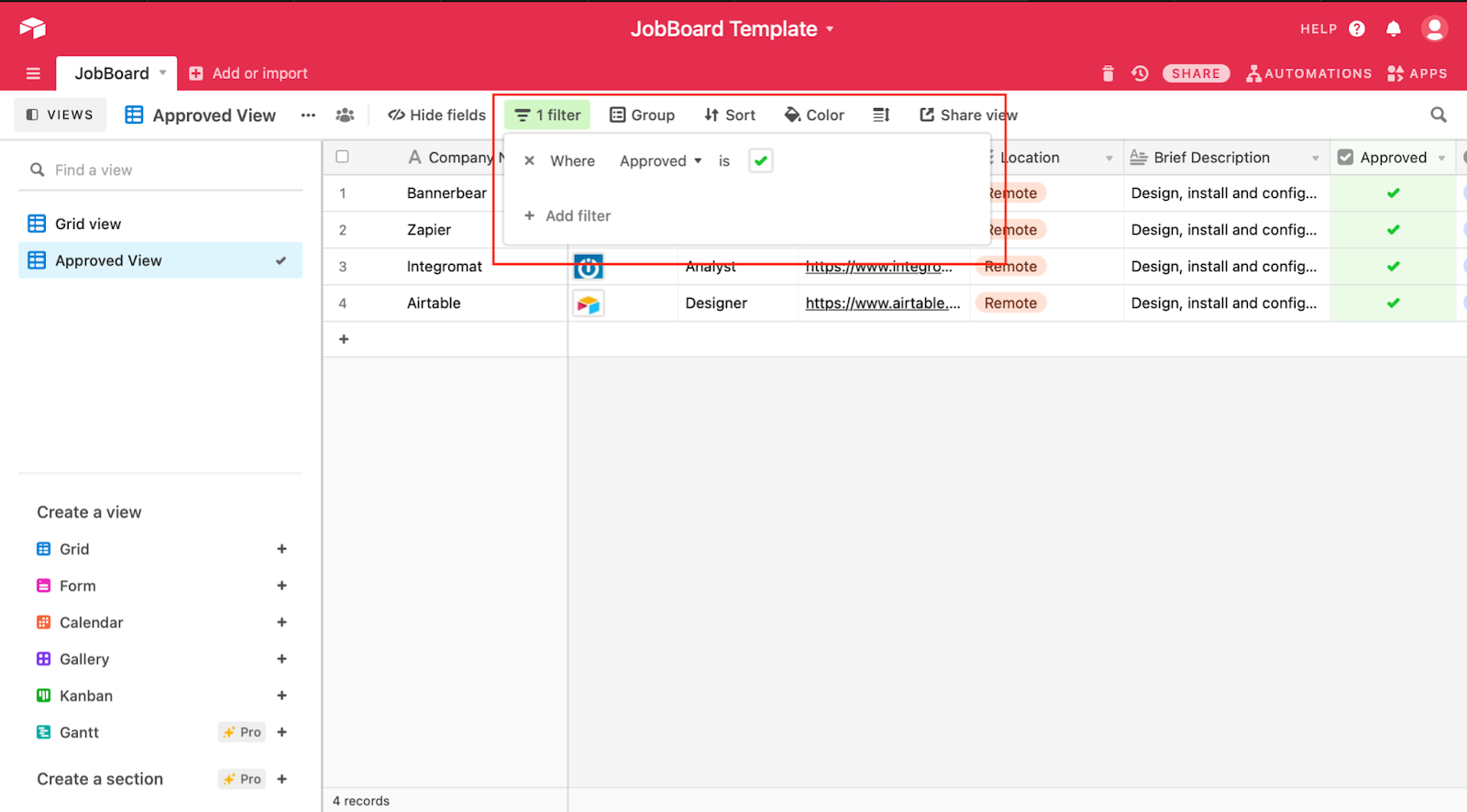Viewport: 1467px width, 812px height.
Task: Open JobBoard tab dropdown arrow
Action: pyautogui.click(x=163, y=72)
